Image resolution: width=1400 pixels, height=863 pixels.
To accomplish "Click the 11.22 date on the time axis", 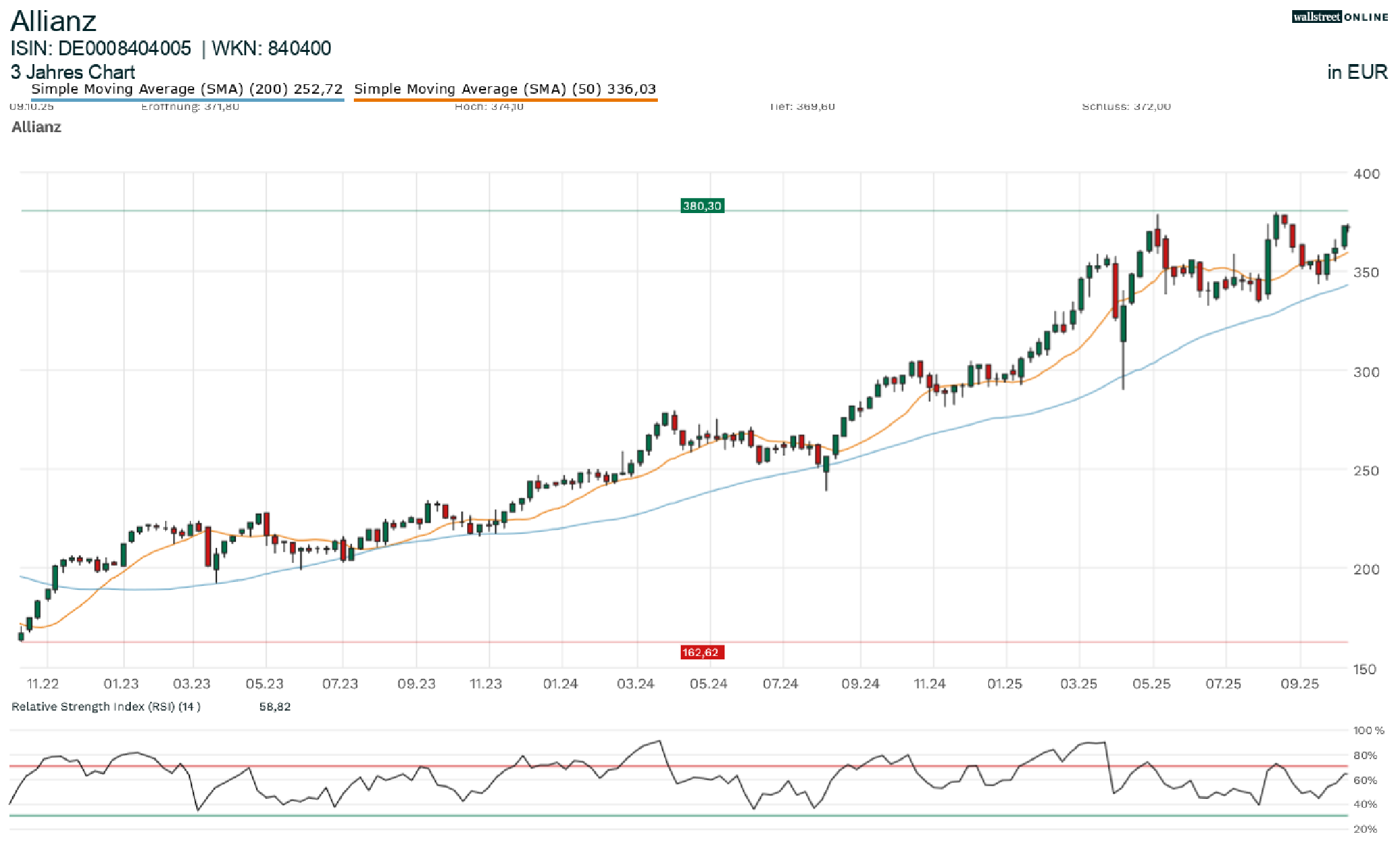I will coord(42,684).
